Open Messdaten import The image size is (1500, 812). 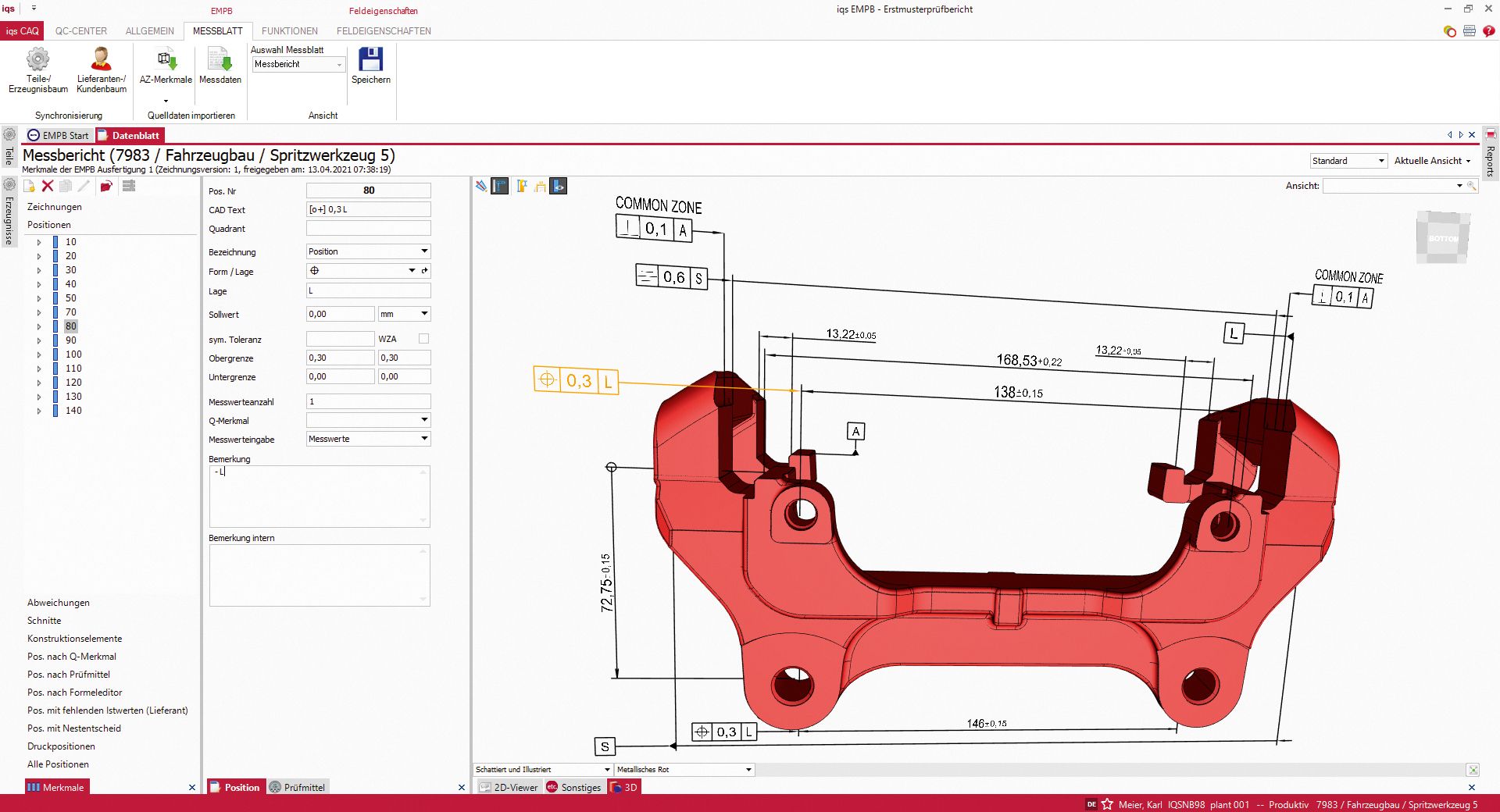pyautogui.click(x=220, y=66)
